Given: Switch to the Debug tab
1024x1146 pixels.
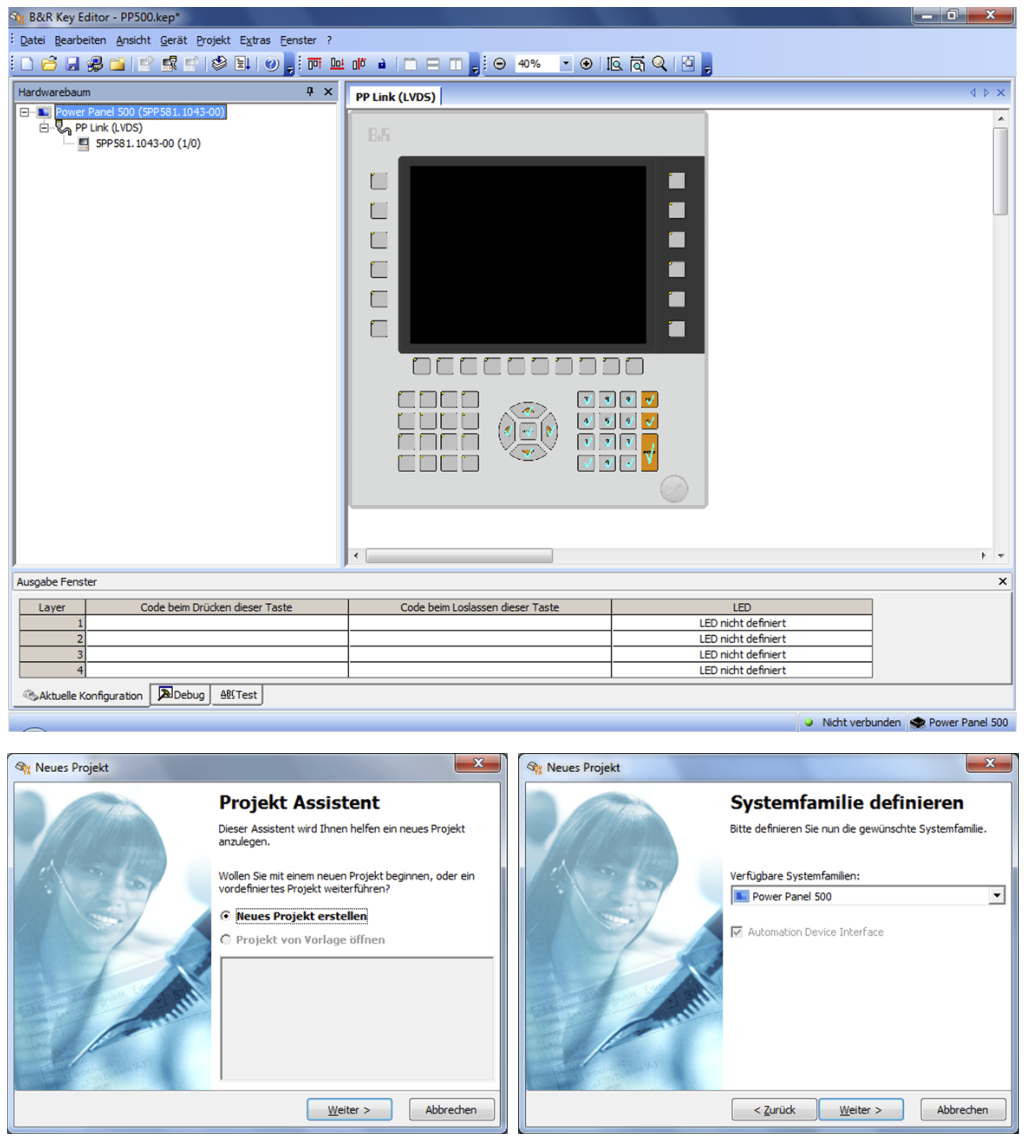Looking at the screenshot, I should [181, 695].
